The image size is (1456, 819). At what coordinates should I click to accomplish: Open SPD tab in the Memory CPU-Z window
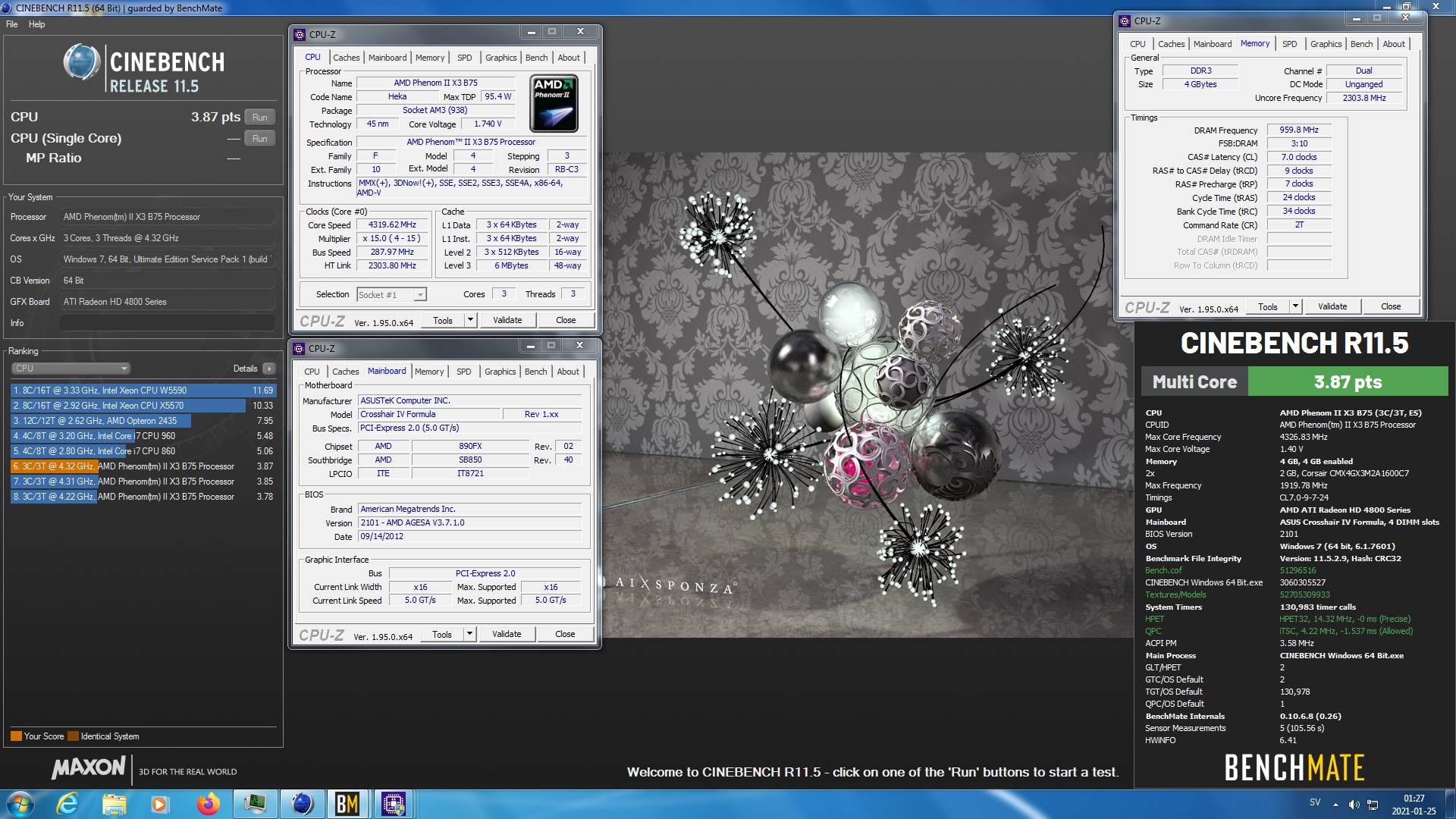tap(1289, 44)
